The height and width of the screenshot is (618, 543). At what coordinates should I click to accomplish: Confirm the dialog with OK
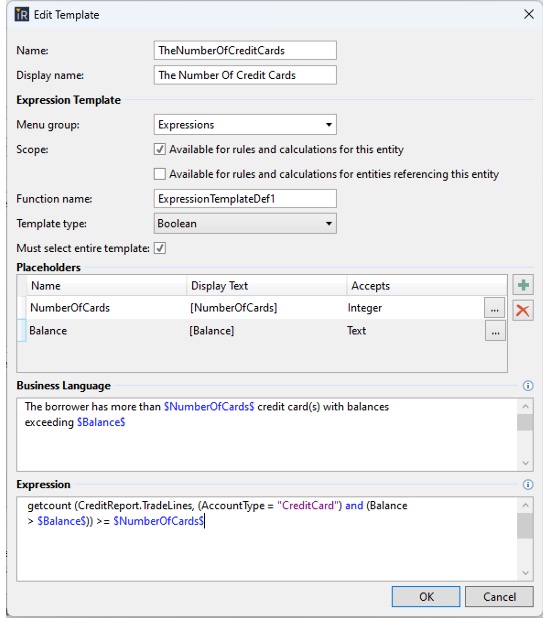pos(426,597)
